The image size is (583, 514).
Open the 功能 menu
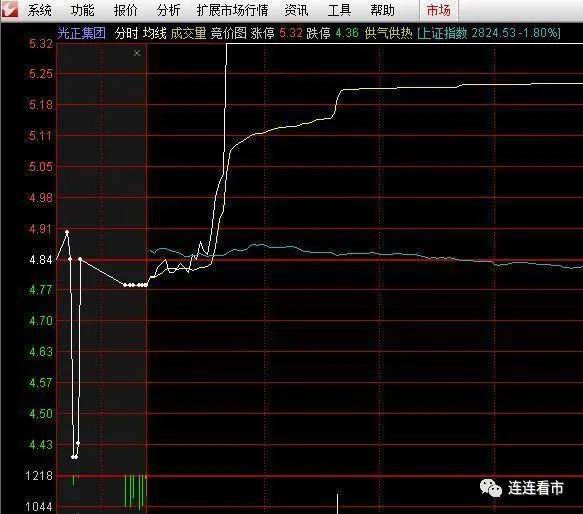82,10
